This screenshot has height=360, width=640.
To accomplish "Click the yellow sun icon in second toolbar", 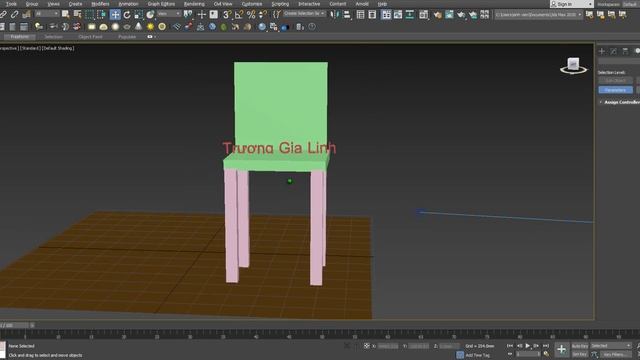I will pos(151,27).
